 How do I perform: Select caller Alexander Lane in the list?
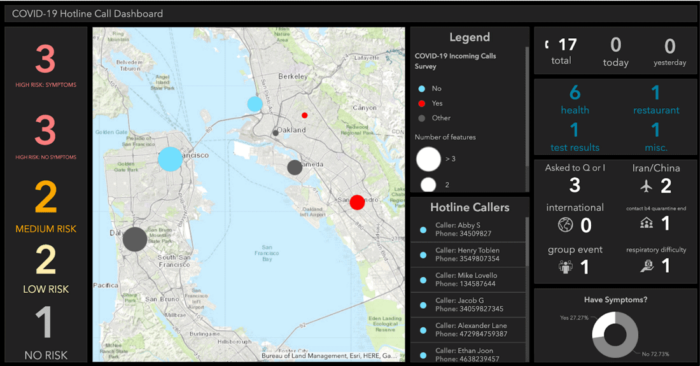tap(468, 329)
